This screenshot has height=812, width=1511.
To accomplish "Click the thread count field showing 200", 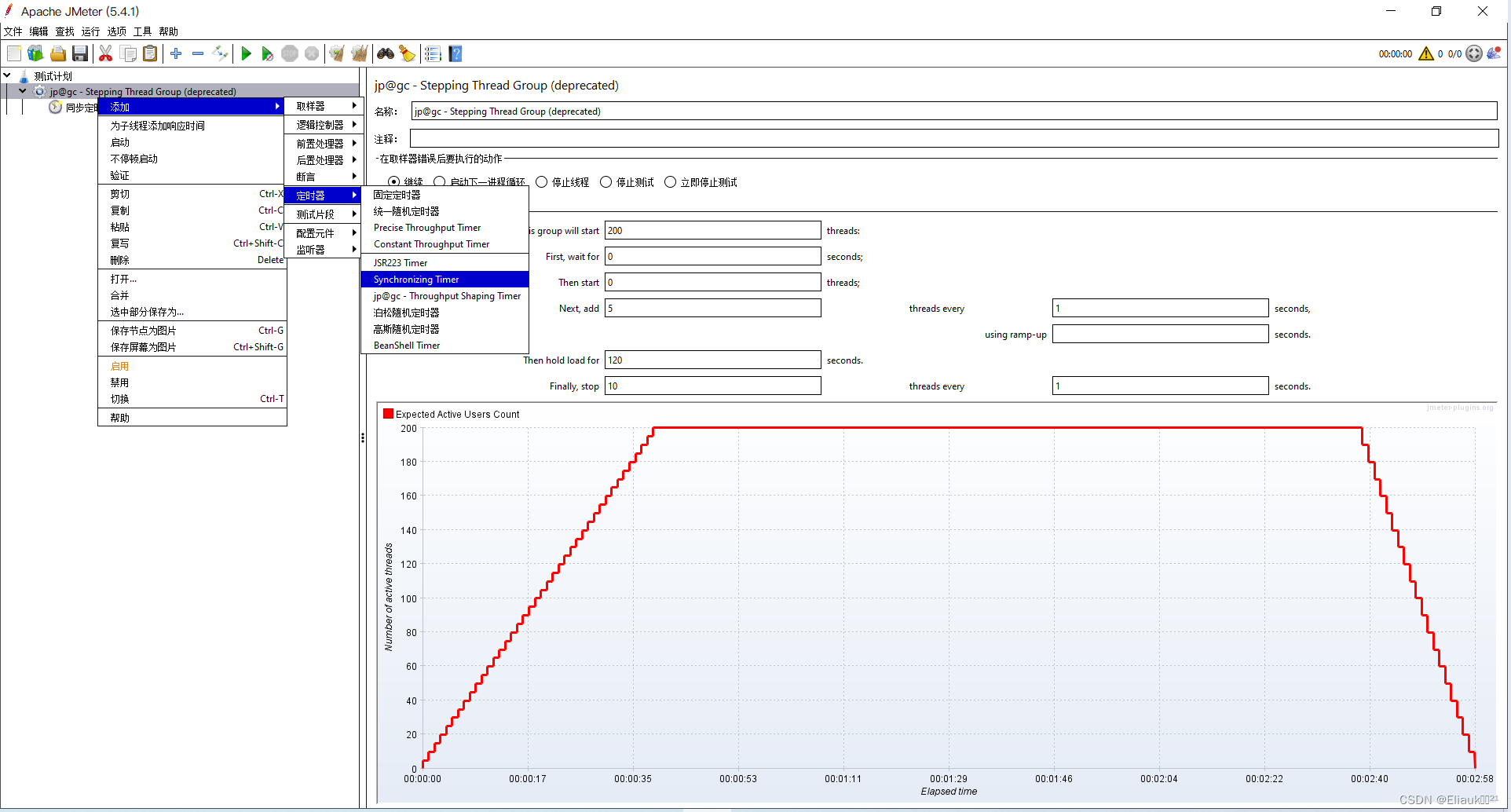I will 712,230.
